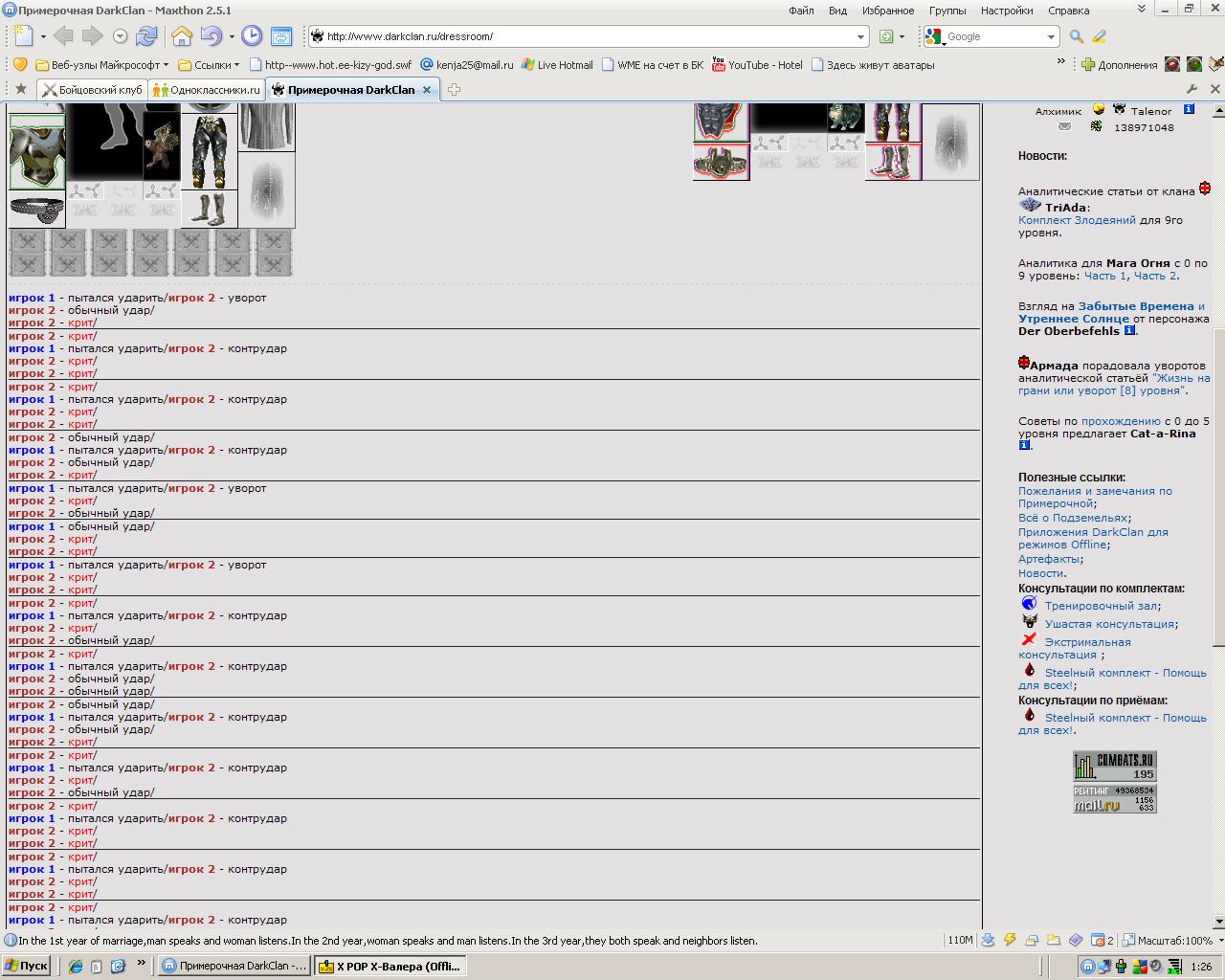Click the download manager status bar icon
The image size is (1225, 980).
tap(989, 940)
